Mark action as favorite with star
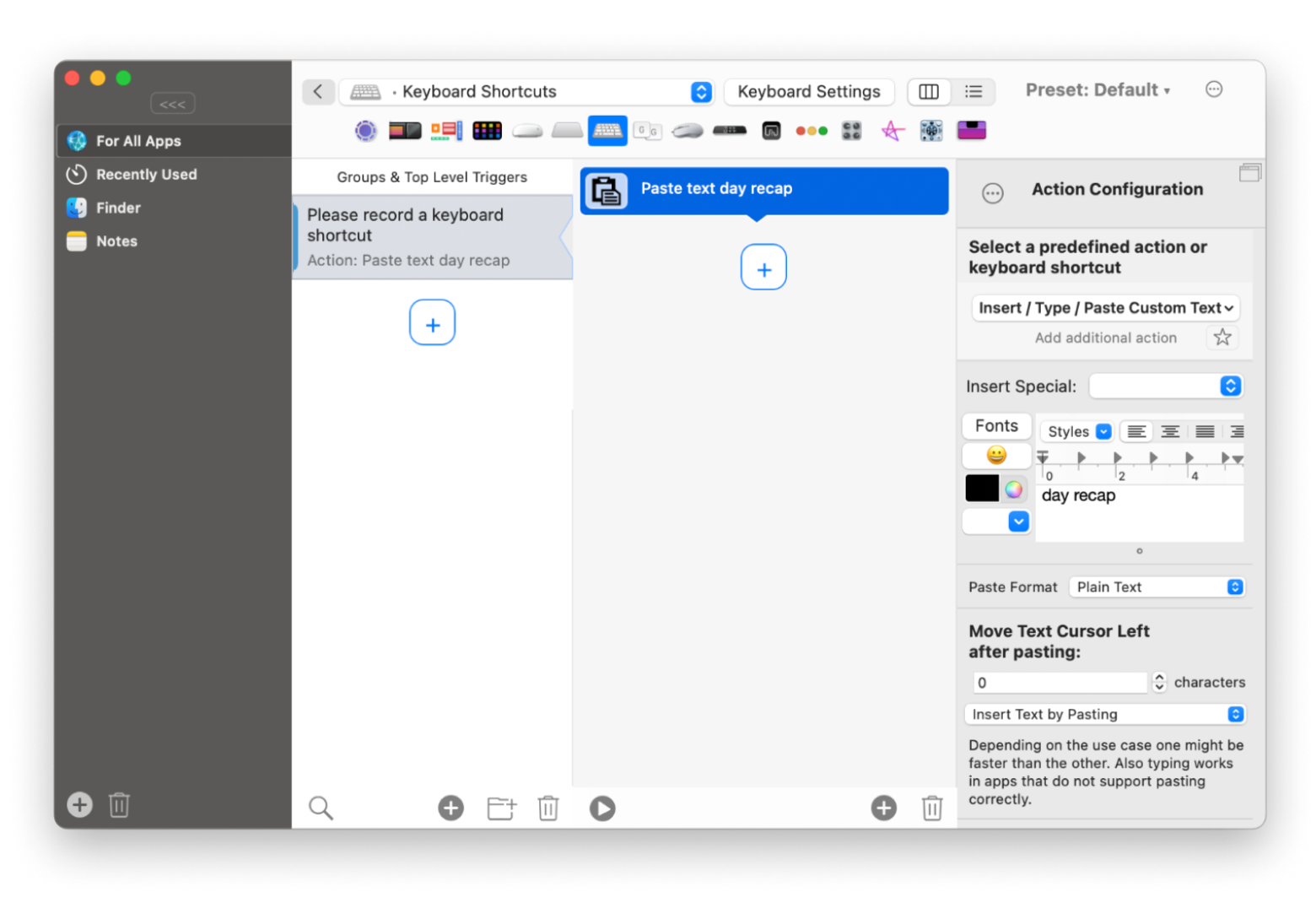Image resolution: width=1316 pixels, height=908 pixels. pyautogui.click(x=1222, y=338)
